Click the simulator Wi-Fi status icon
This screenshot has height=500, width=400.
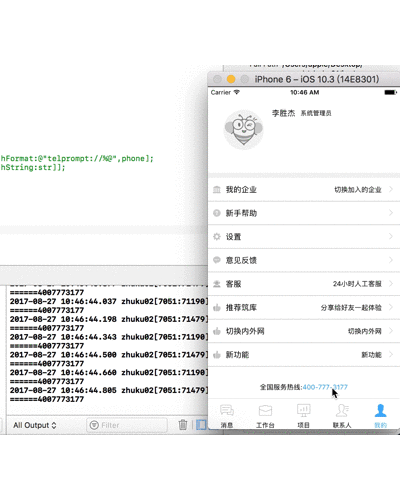(x=237, y=92)
